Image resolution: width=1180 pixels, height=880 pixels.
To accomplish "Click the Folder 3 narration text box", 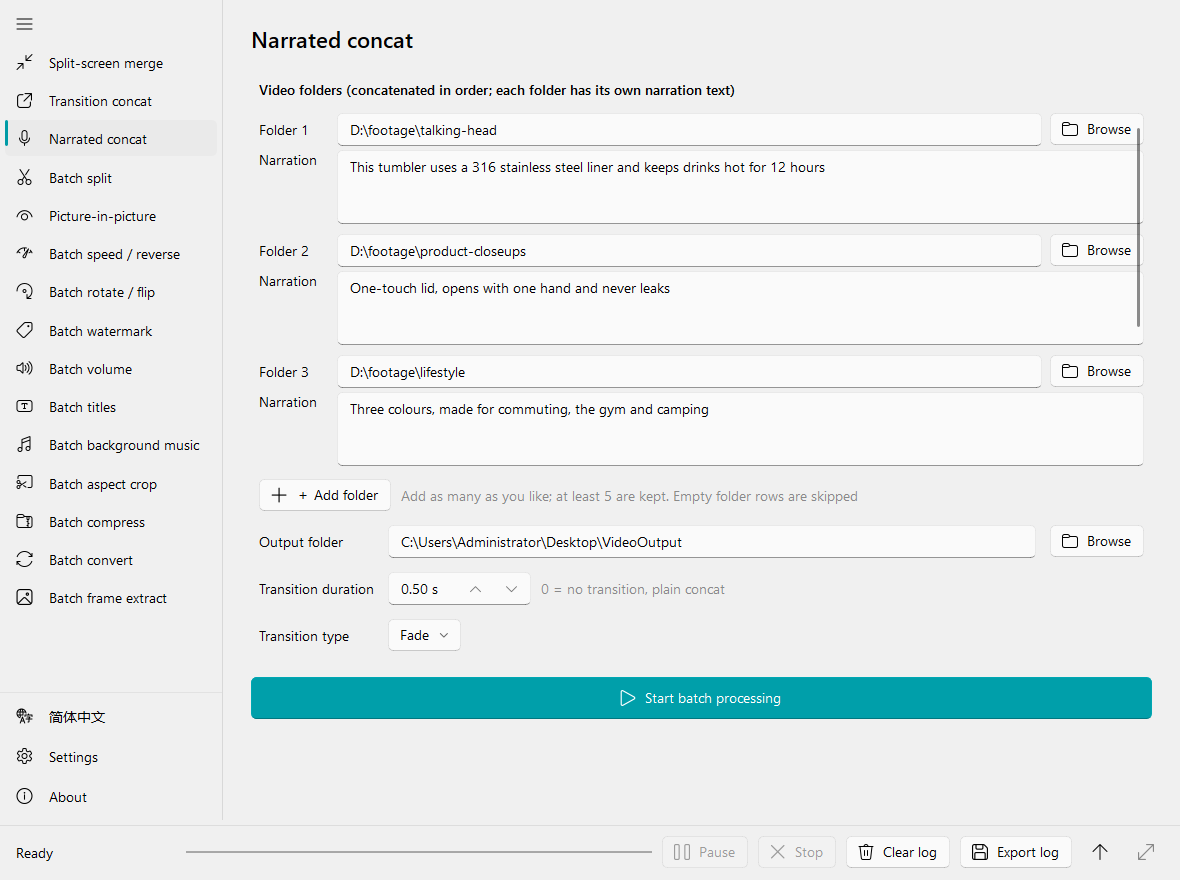I will [740, 429].
